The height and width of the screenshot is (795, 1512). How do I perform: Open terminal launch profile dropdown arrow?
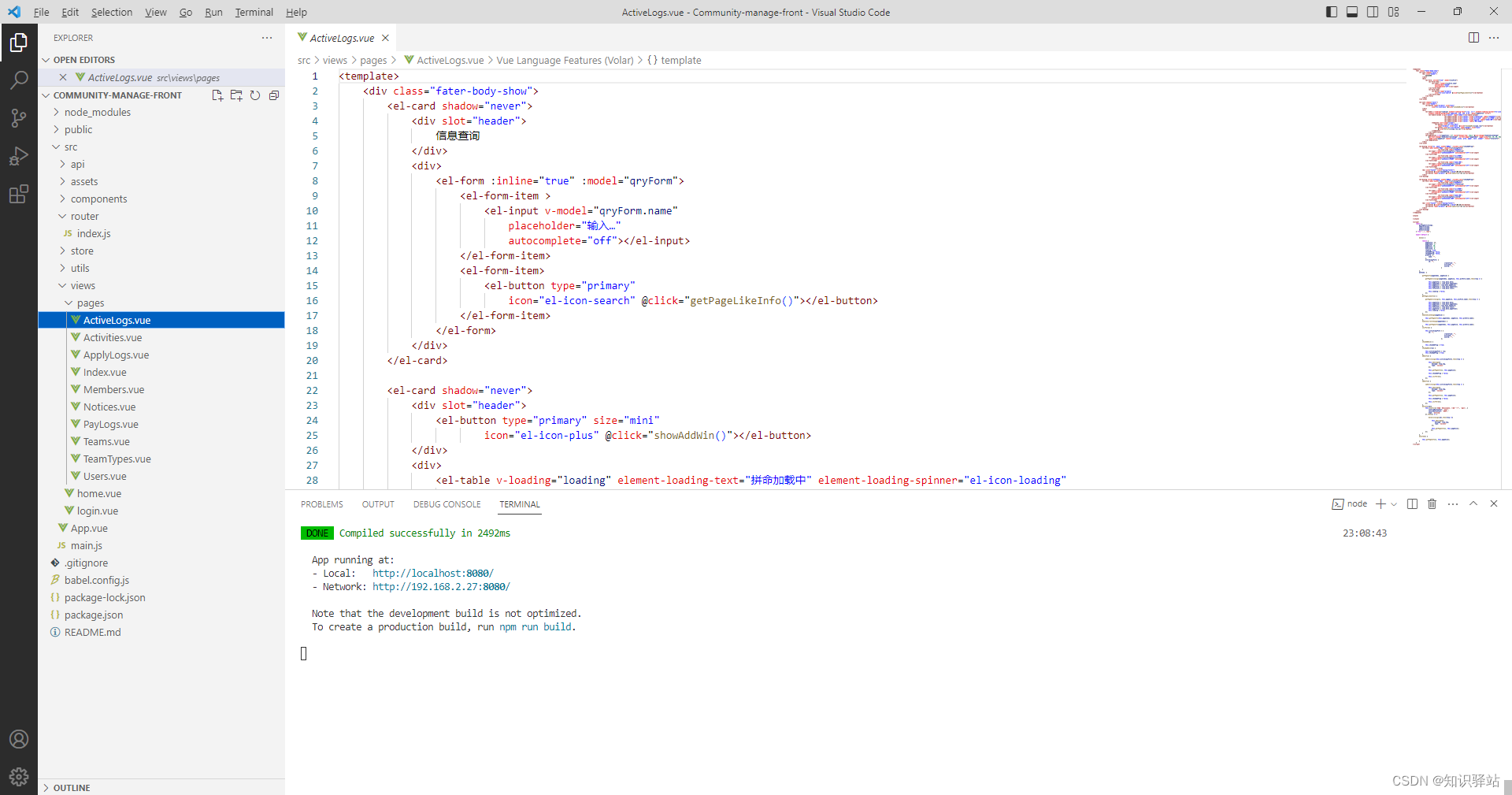(1394, 504)
